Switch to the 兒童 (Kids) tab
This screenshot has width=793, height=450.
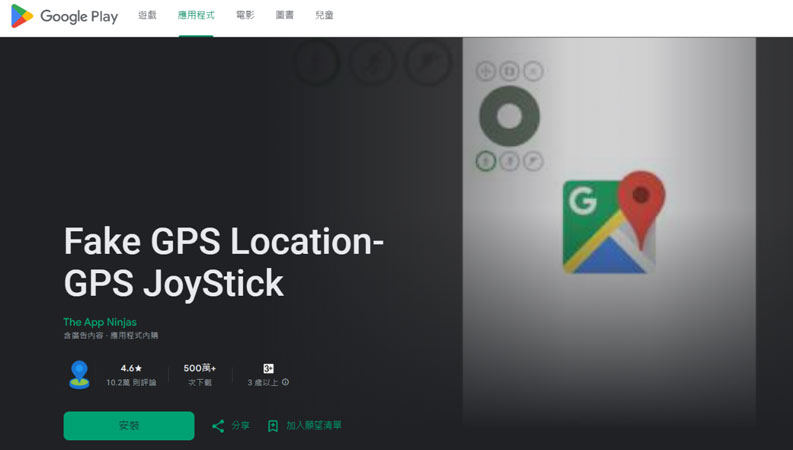tap(324, 15)
